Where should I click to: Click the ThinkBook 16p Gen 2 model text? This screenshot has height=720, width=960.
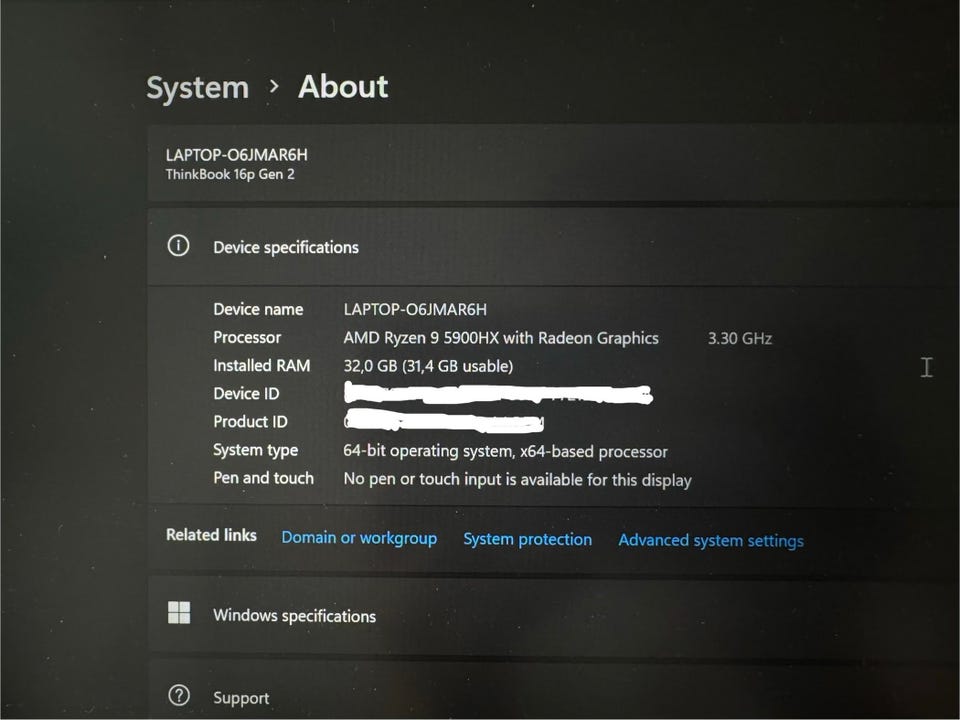pyautogui.click(x=230, y=174)
